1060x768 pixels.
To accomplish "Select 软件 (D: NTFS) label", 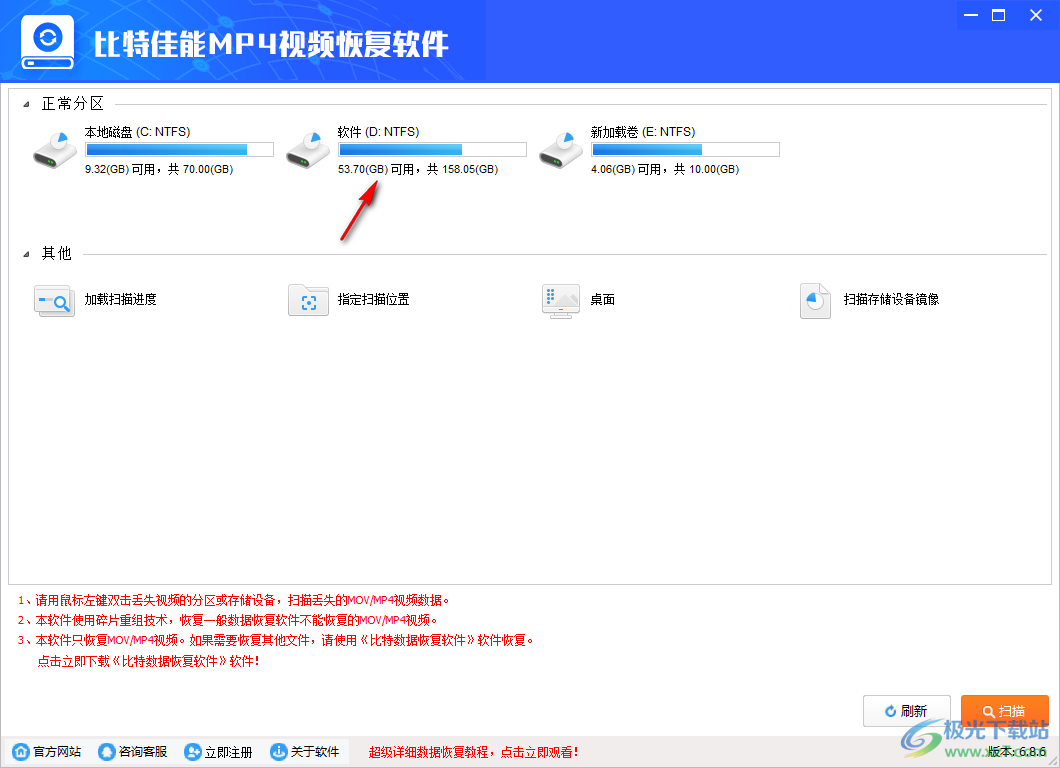I will point(379,132).
